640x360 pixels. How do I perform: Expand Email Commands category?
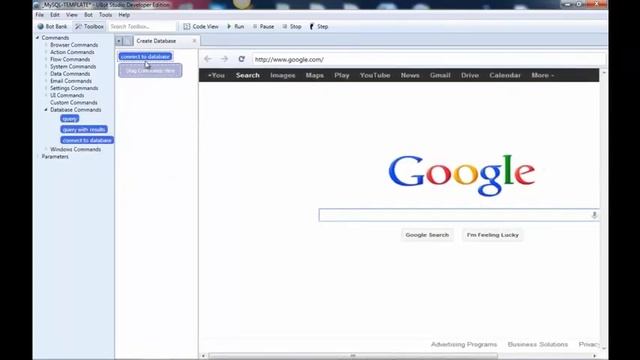click(x=46, y=81)
